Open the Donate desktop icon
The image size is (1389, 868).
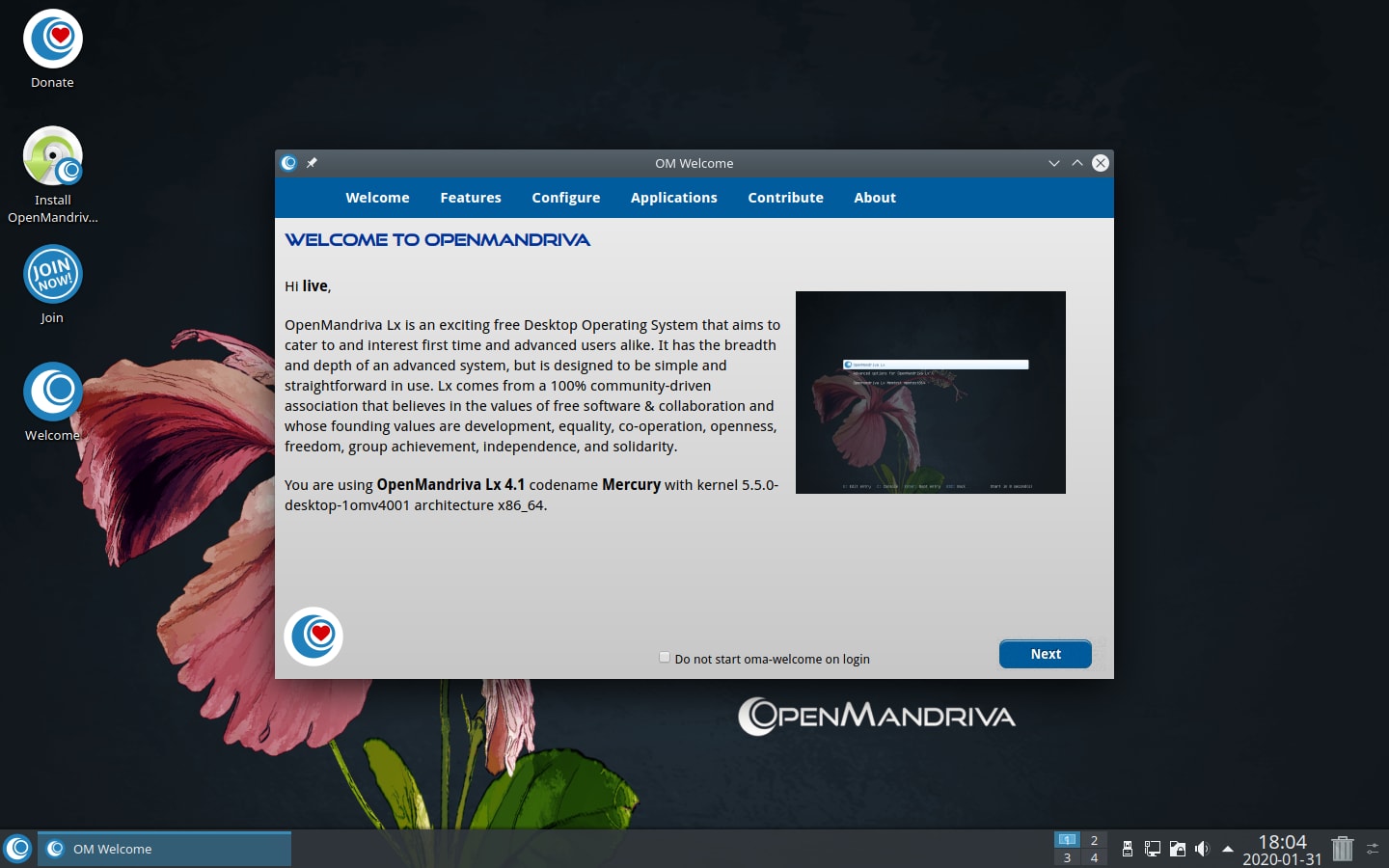pyautogui.click(x=53, y=40)
